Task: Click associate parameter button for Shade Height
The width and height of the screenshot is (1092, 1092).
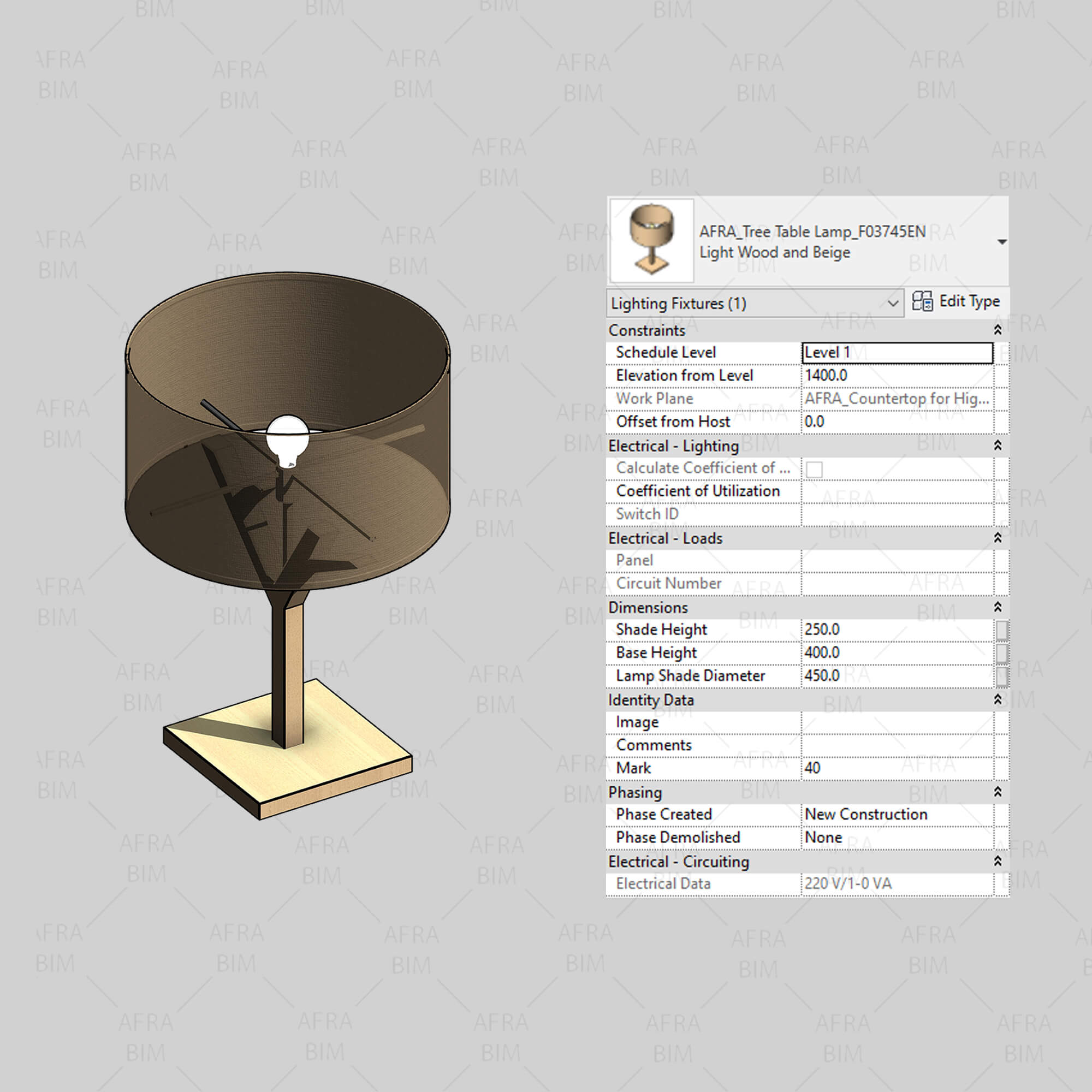Action: pos(1001,630)
